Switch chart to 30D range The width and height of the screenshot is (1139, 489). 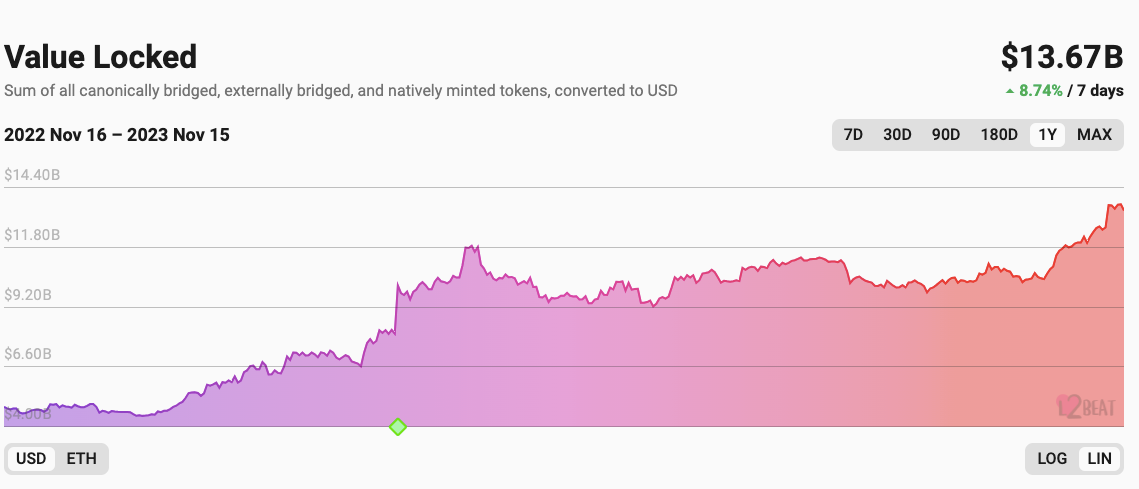[897, 135]
